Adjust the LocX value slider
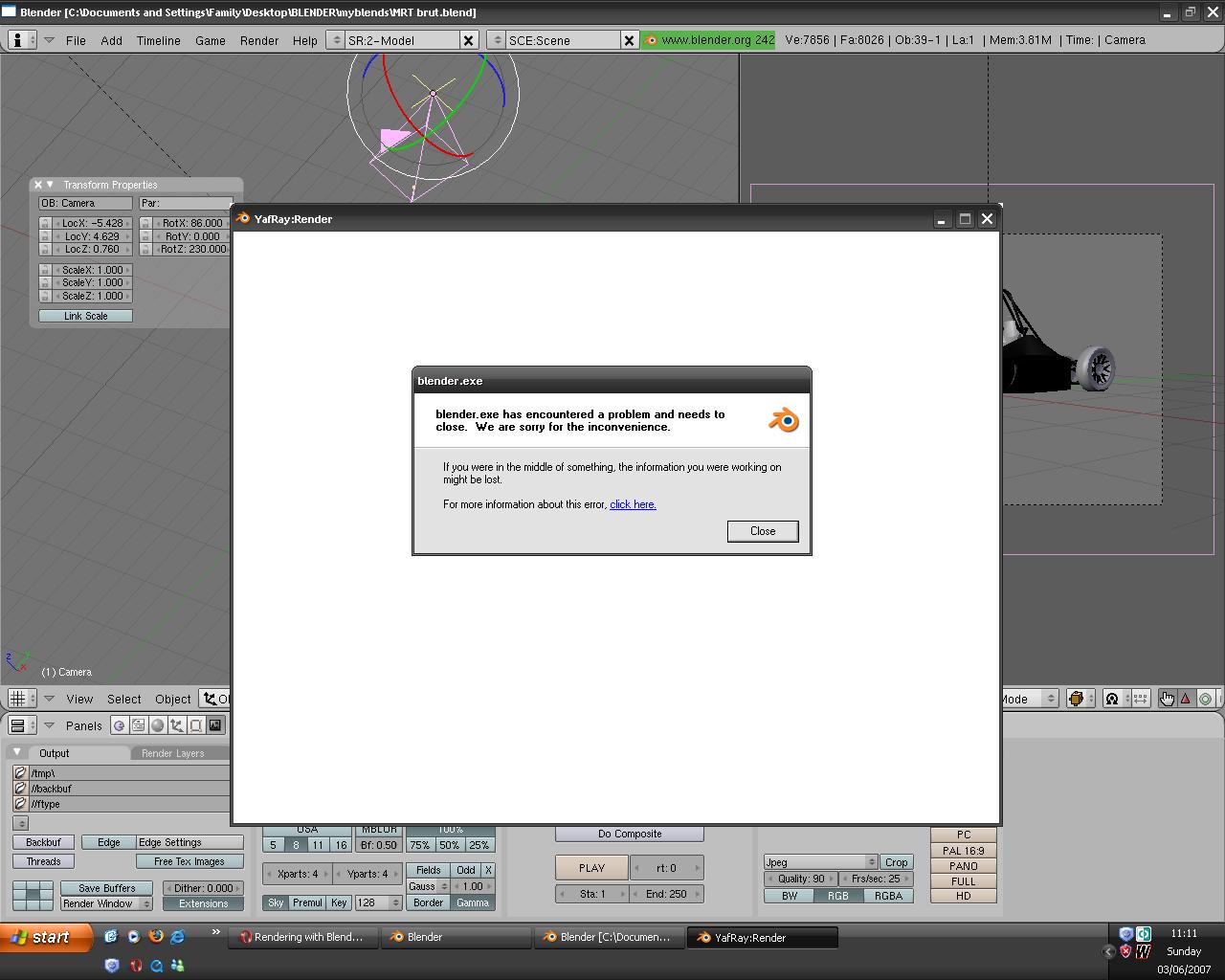 (92, 223)
